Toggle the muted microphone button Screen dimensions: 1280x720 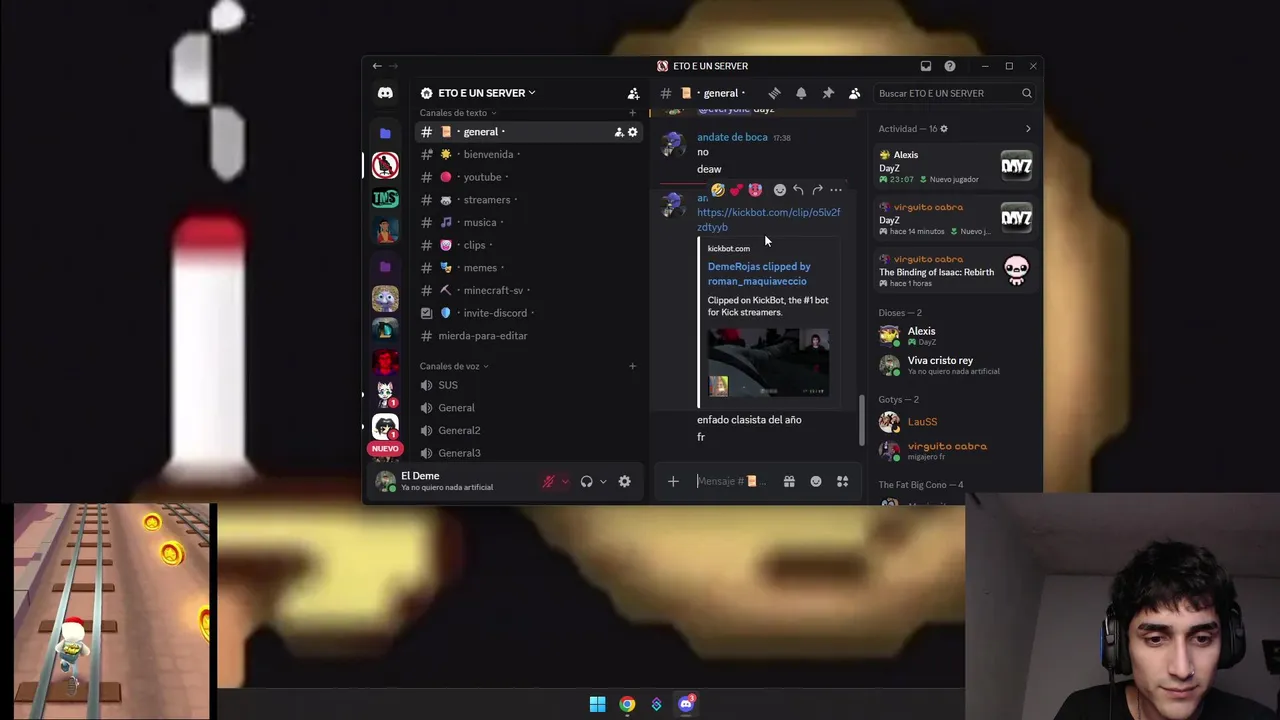[548, 482]
